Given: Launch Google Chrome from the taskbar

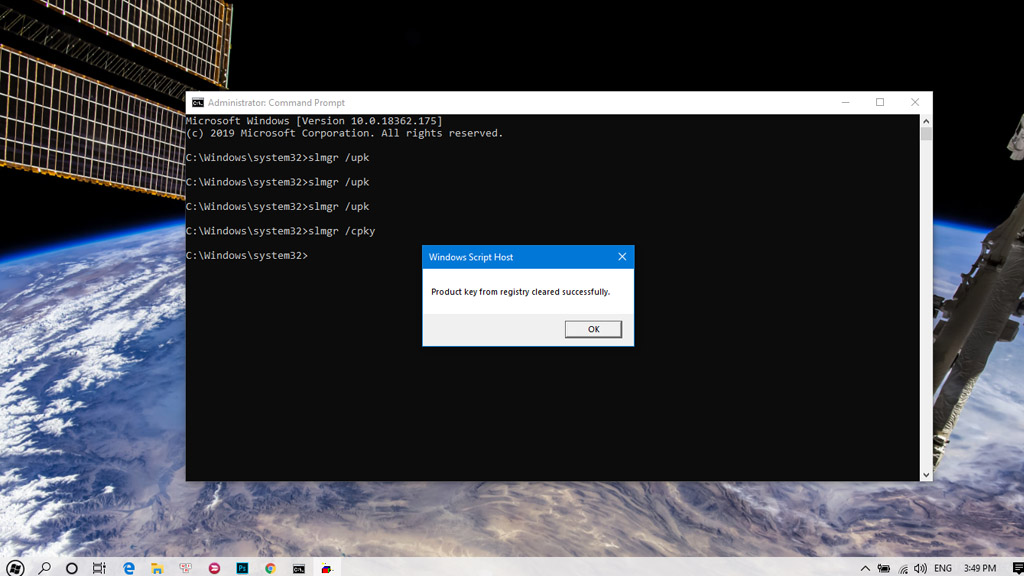Looking at the screenshot, I should click(x=270, y=568).
